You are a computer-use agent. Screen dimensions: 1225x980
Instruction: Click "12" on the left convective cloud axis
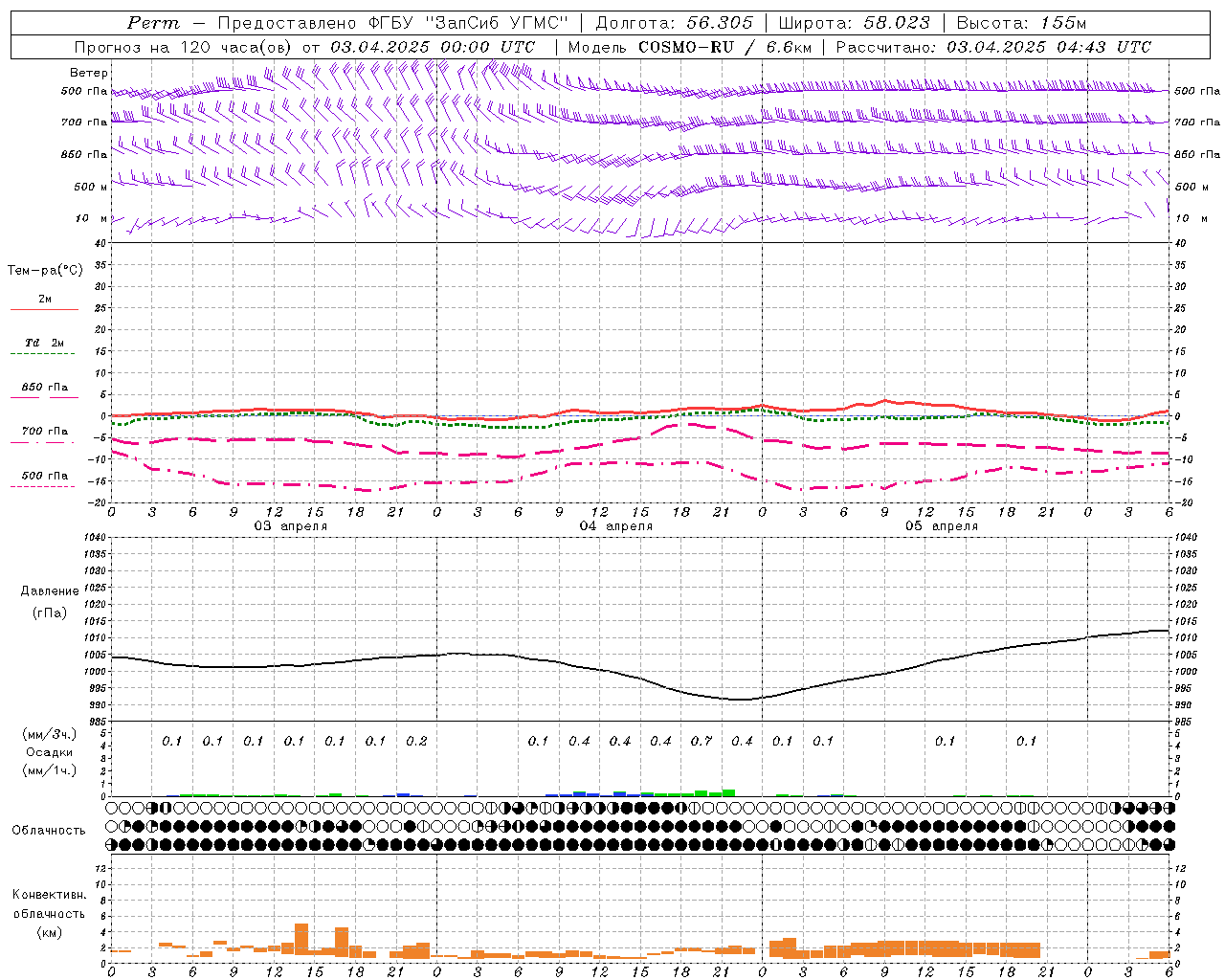point(101,868)
